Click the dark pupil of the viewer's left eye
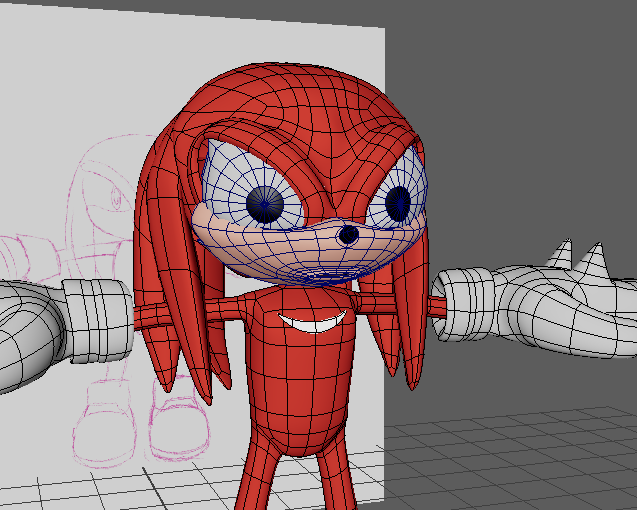The width and height of the screenshot is (637, 510). [265, 204]
